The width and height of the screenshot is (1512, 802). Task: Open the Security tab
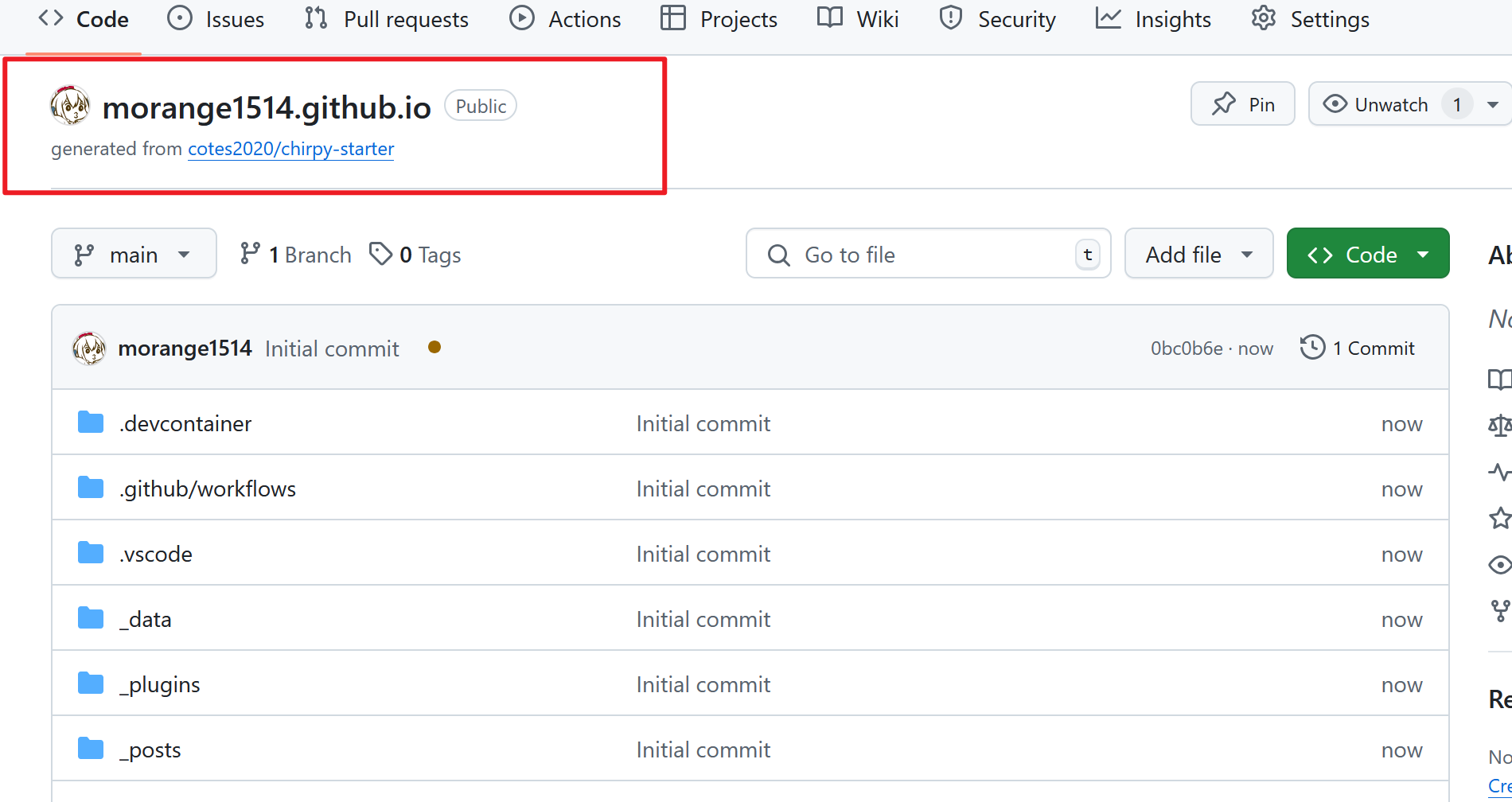(x=997, y=19)
